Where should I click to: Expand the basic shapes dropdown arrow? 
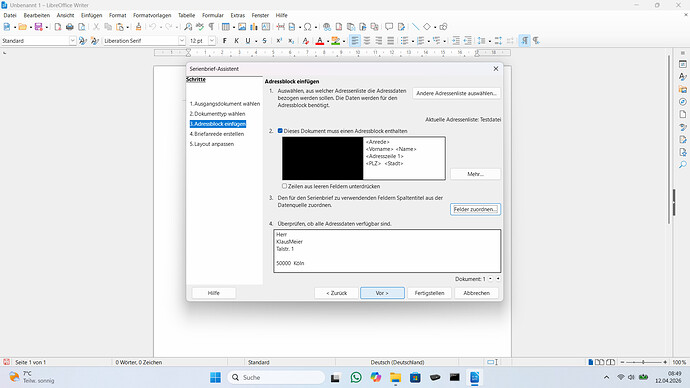(x=435, y=27)
